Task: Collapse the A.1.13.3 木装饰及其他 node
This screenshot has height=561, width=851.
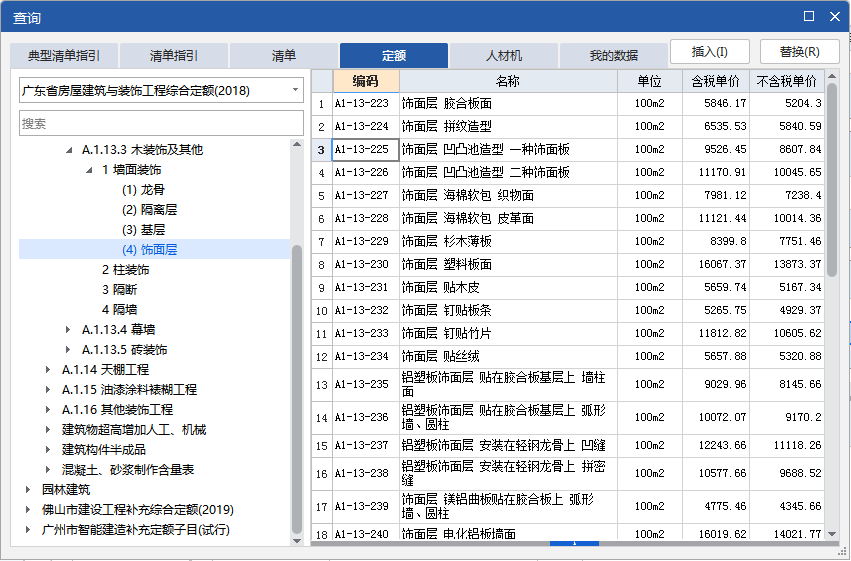Action: [x=69, y=150]
